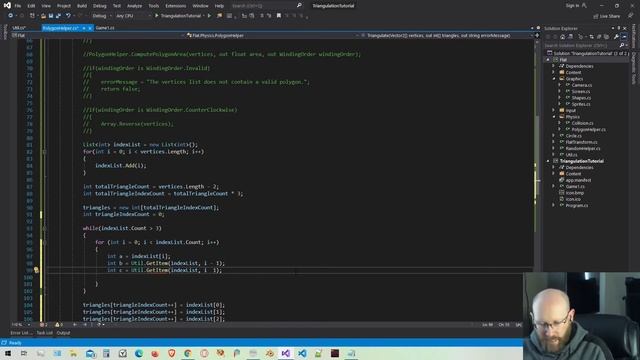Open the Any CPU platform dropdown
Screen dimensions: 640x360
[133, 16]
